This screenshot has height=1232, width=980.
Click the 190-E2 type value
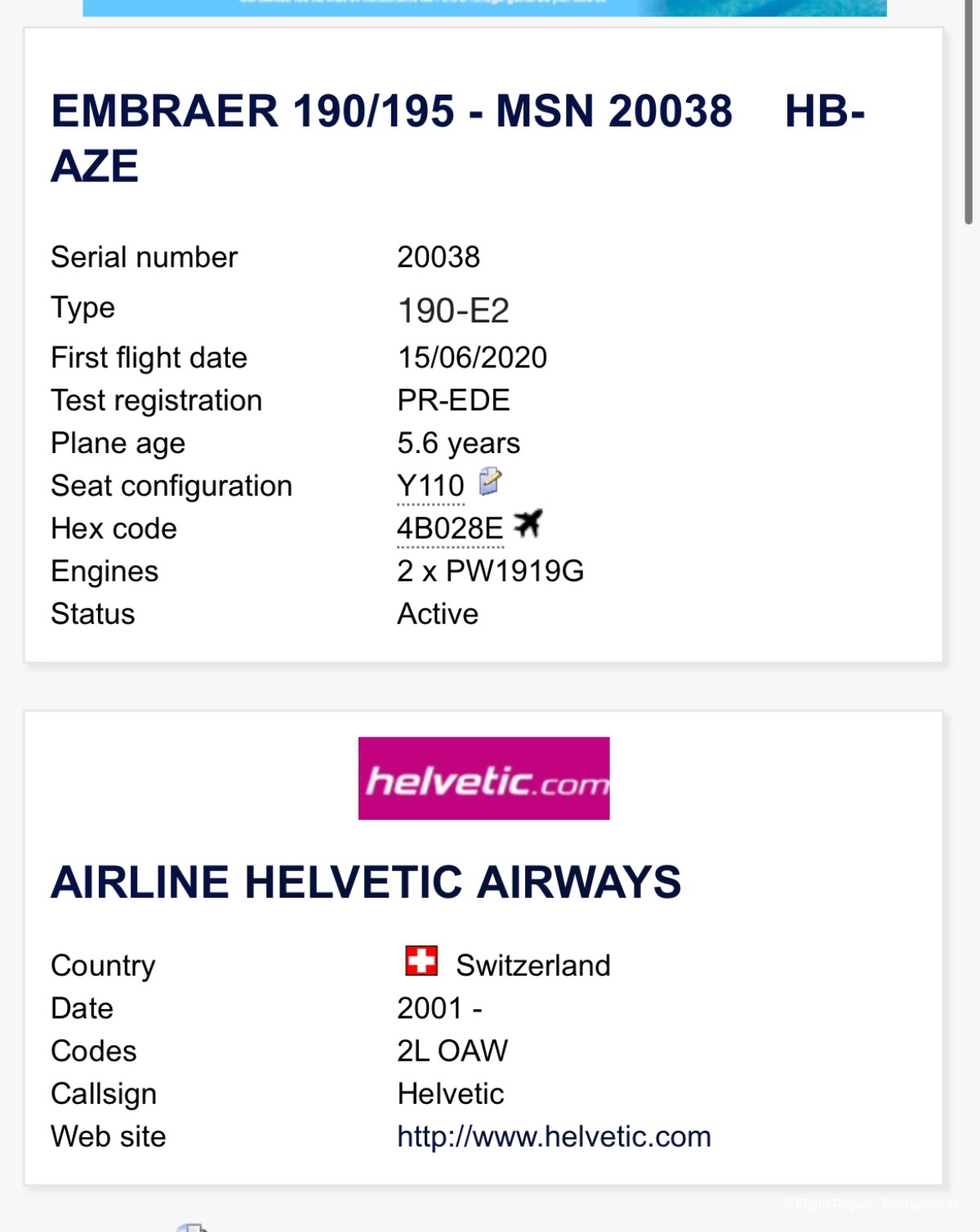(x=453, y=311)
